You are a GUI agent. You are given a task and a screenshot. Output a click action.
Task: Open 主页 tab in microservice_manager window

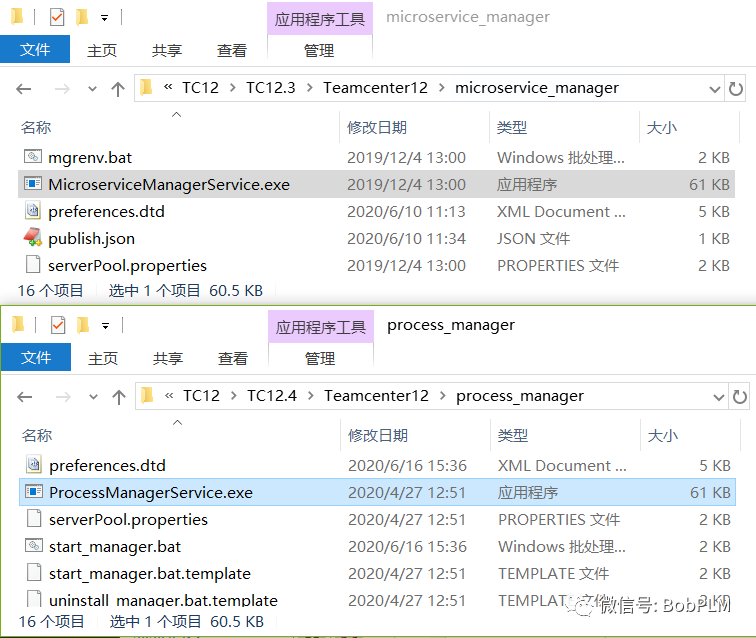coord(102,50)
